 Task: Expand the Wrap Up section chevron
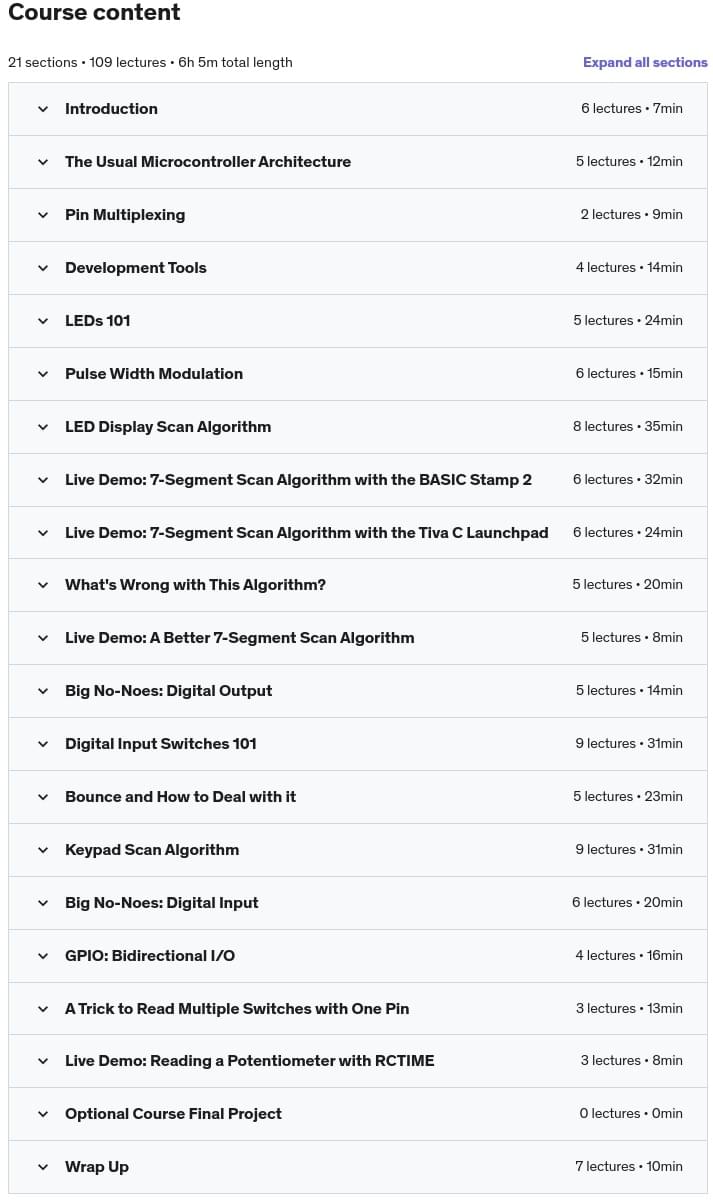(43, 1167)
